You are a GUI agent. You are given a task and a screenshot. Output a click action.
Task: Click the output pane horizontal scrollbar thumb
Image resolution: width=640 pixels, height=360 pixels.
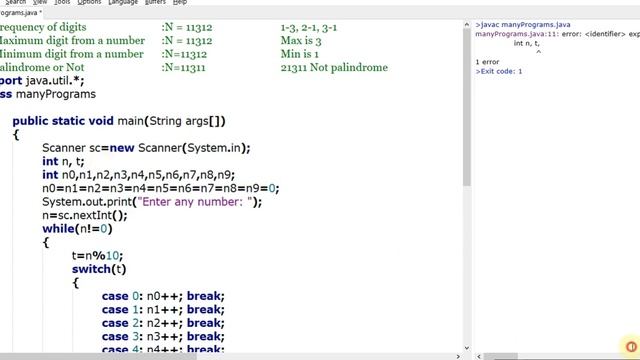pyautogui.click(x=501, y=356)
